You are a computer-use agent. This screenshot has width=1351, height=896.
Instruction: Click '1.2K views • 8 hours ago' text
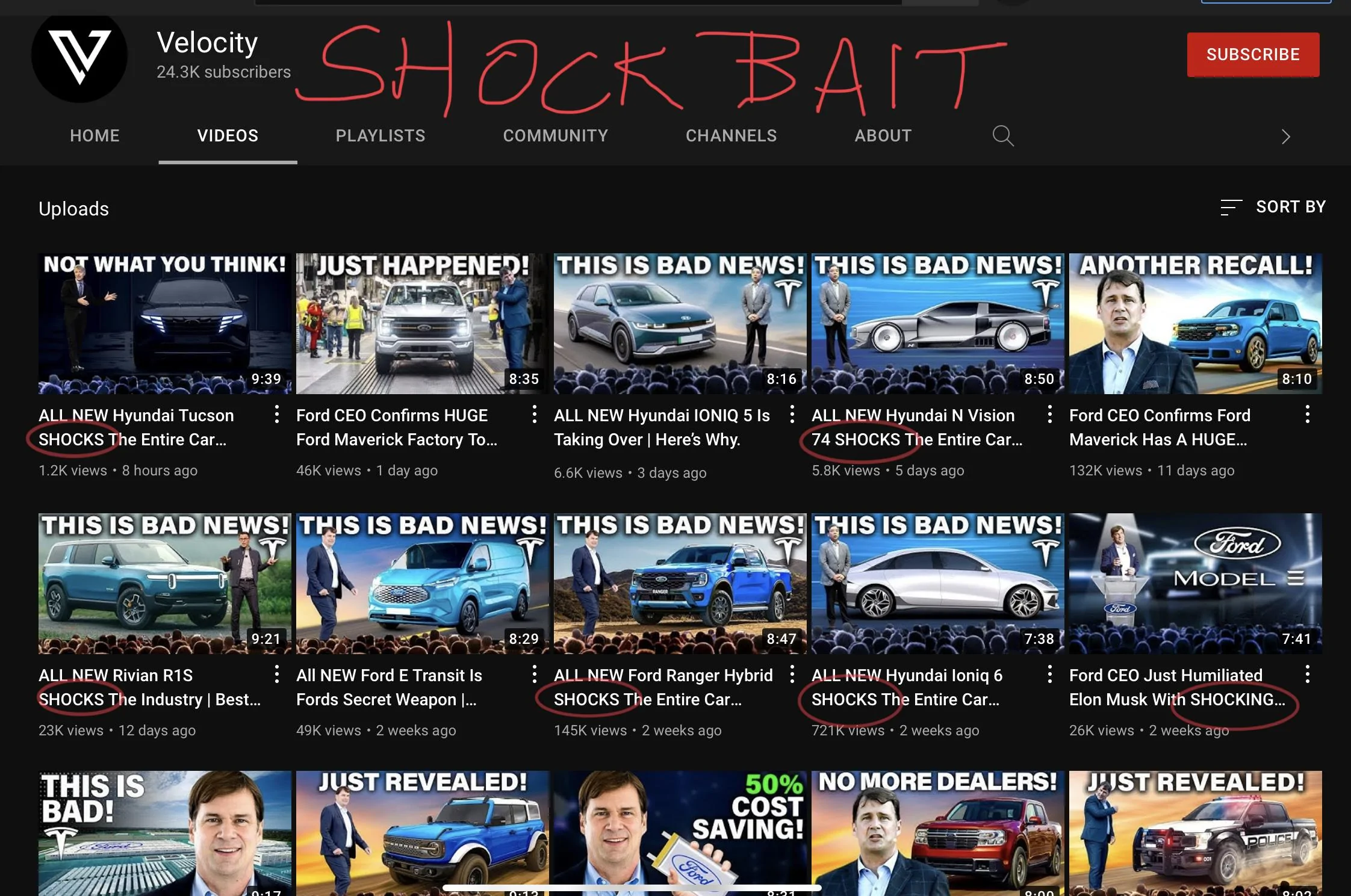(x=118, y=471)
